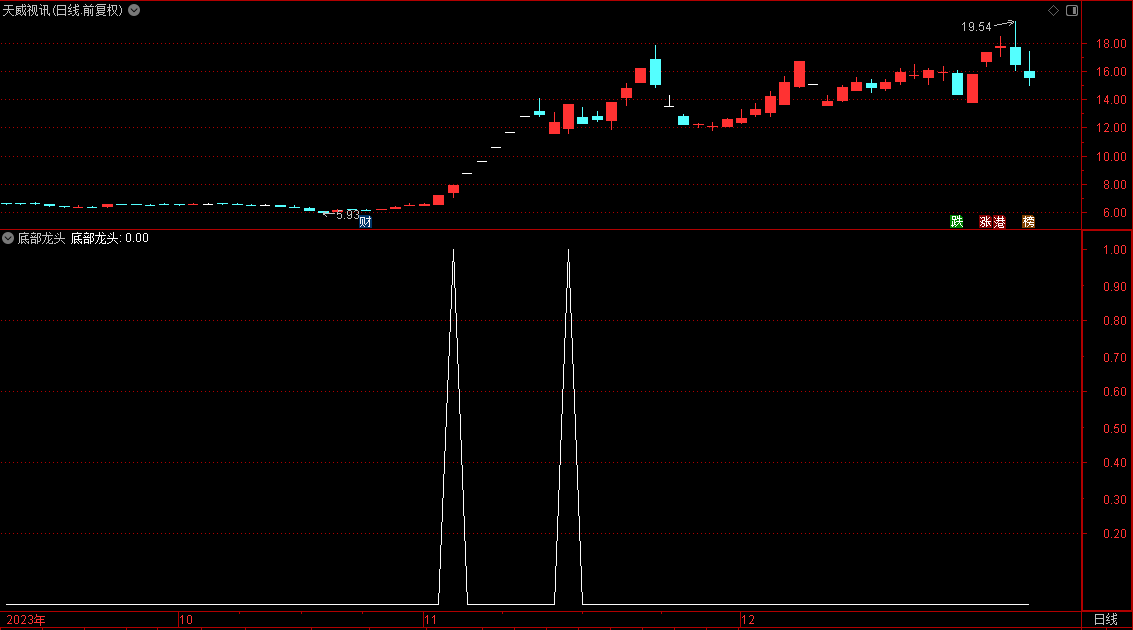Click the diamond marker icon at top right
Screen dimensions: 1133x630
(1054, 10)
